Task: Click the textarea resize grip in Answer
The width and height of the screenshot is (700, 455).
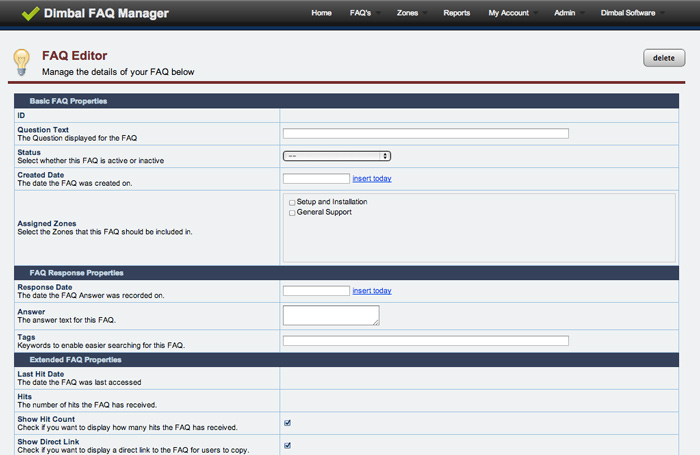Action: (376, 322)
